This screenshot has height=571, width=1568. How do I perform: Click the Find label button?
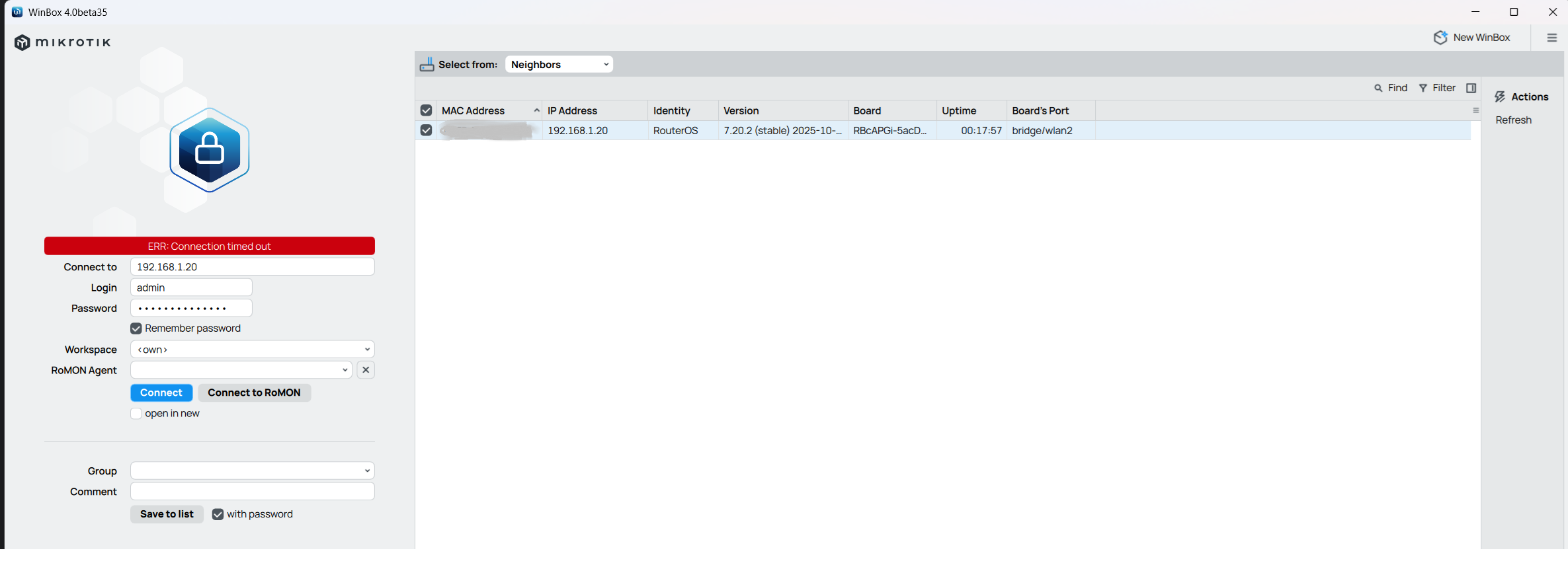1397,88
